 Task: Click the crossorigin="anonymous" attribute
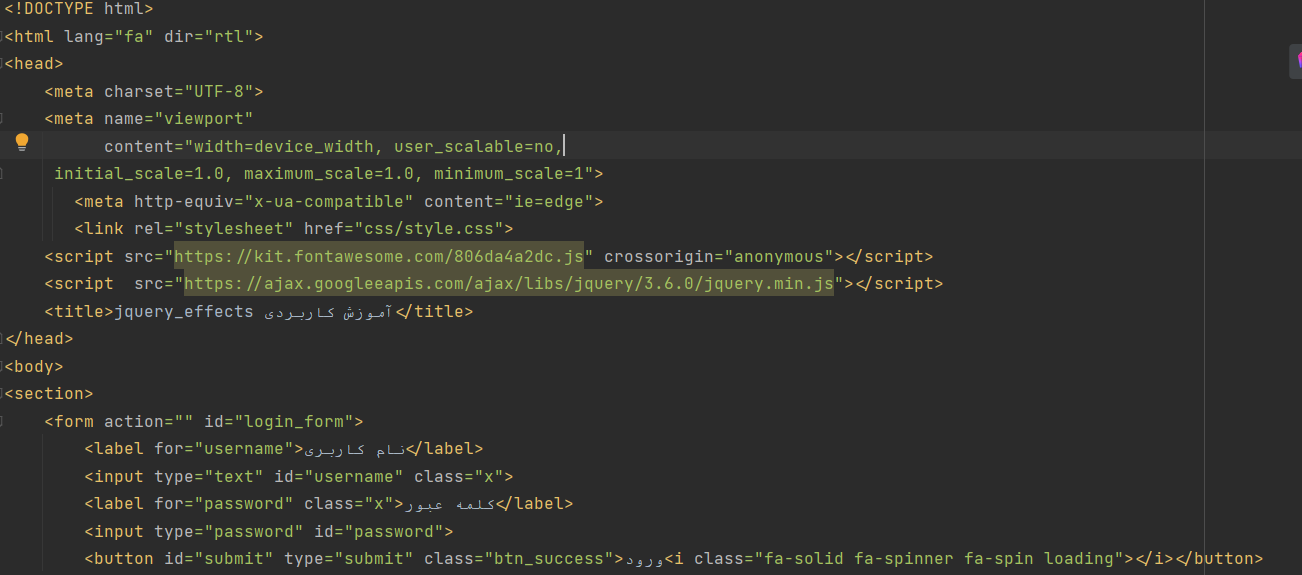point(719,257)
